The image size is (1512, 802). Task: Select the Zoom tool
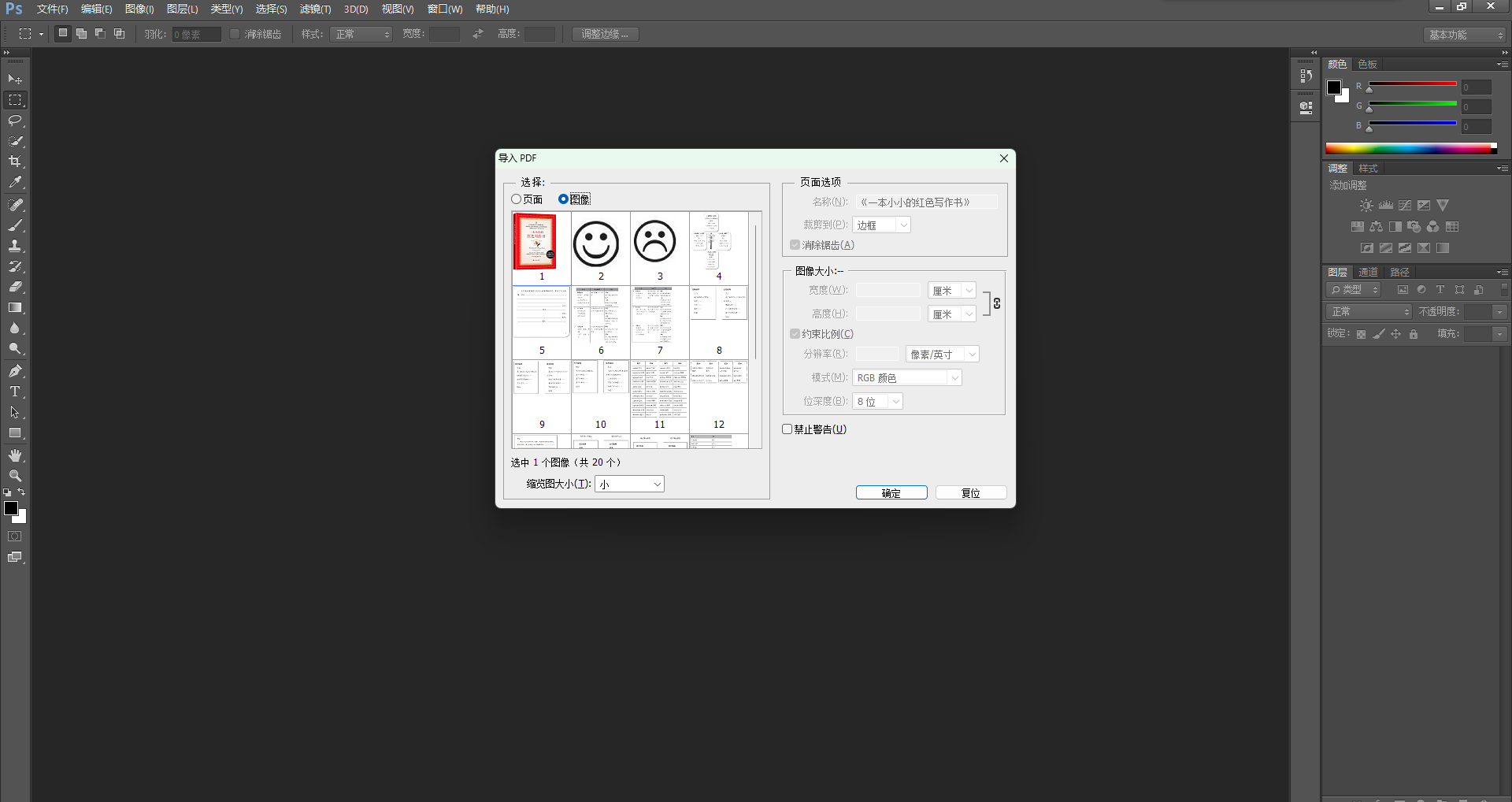pos(15,476)
